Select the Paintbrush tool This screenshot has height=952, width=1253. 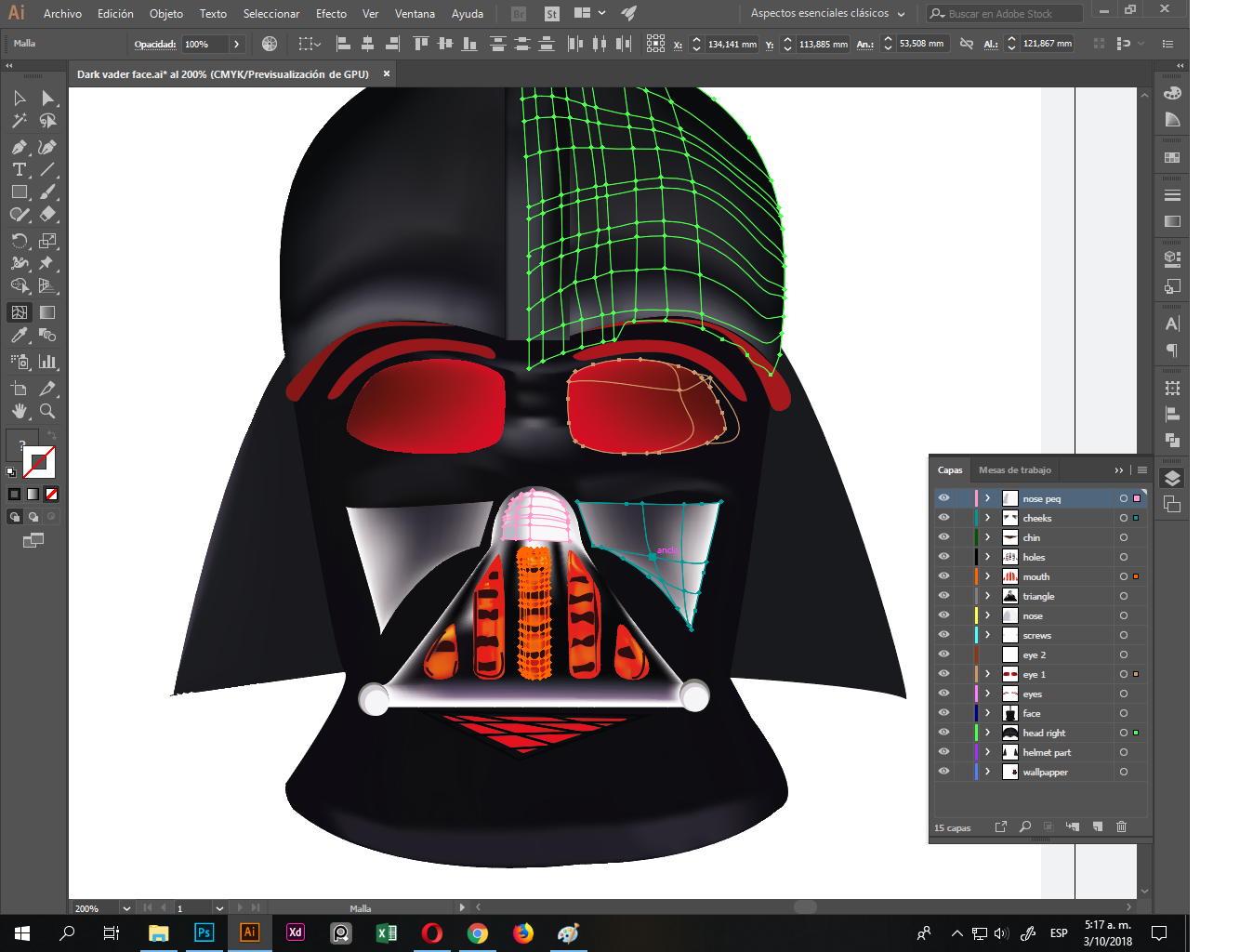[47, 192]
